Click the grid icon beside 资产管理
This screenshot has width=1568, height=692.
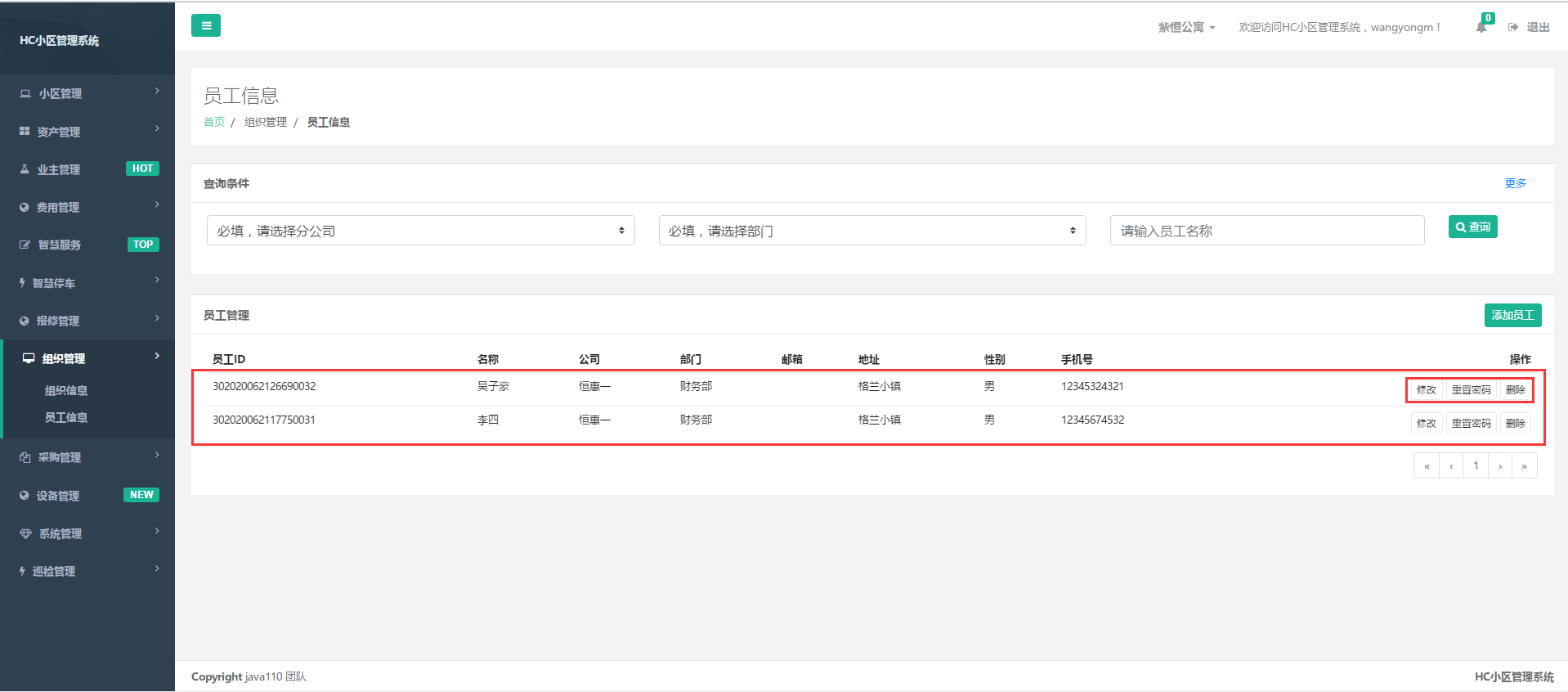point(25,132)
